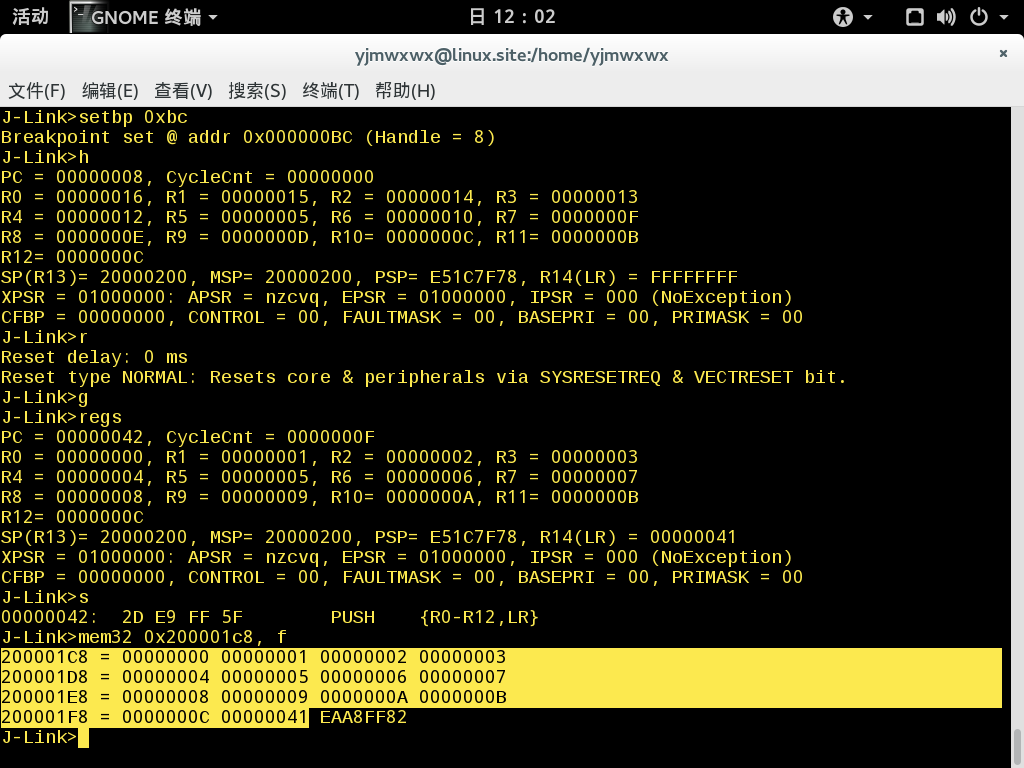Click the terminal cursor at the last J-Link prompt
This screenshot has width=1024, height=768.
pos(83,738)
